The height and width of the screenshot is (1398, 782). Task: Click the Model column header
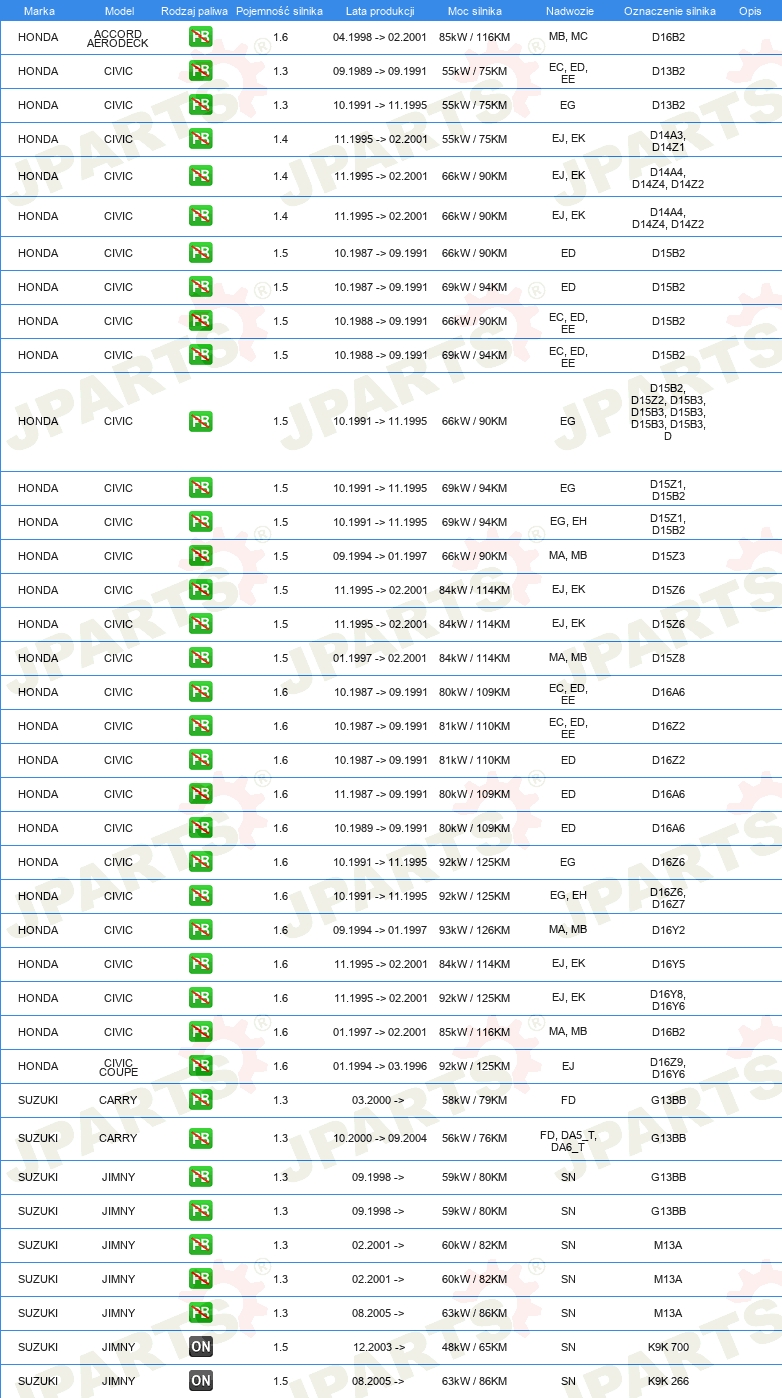[x=119, y=11]
